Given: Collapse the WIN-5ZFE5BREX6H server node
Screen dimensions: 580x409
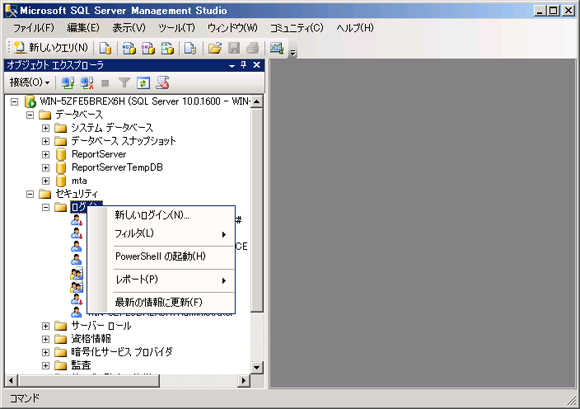Looking at the screenshot, I should point(14,101).
